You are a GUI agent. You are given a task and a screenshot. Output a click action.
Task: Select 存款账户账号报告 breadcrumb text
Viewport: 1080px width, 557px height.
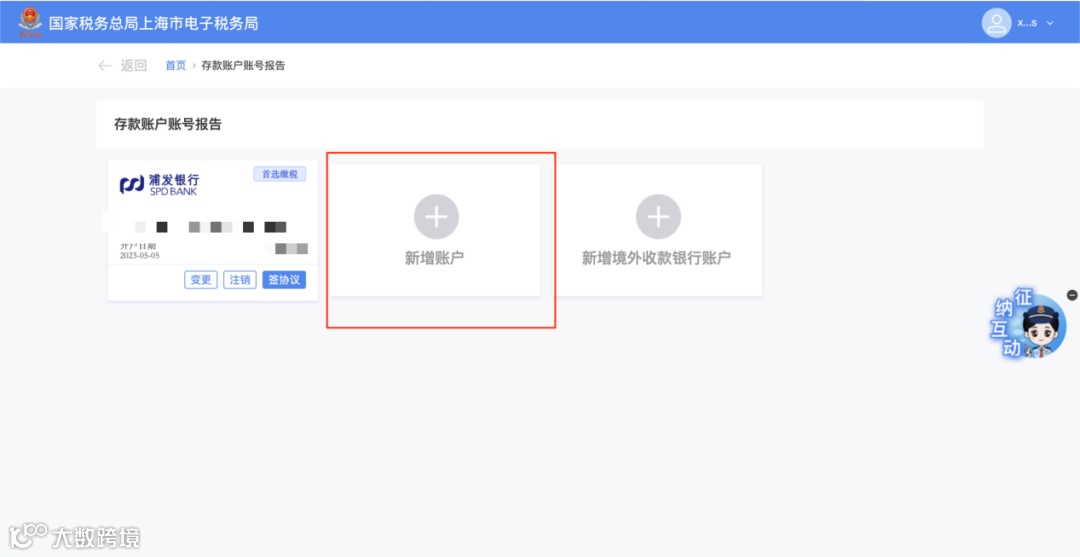[243, 66]
